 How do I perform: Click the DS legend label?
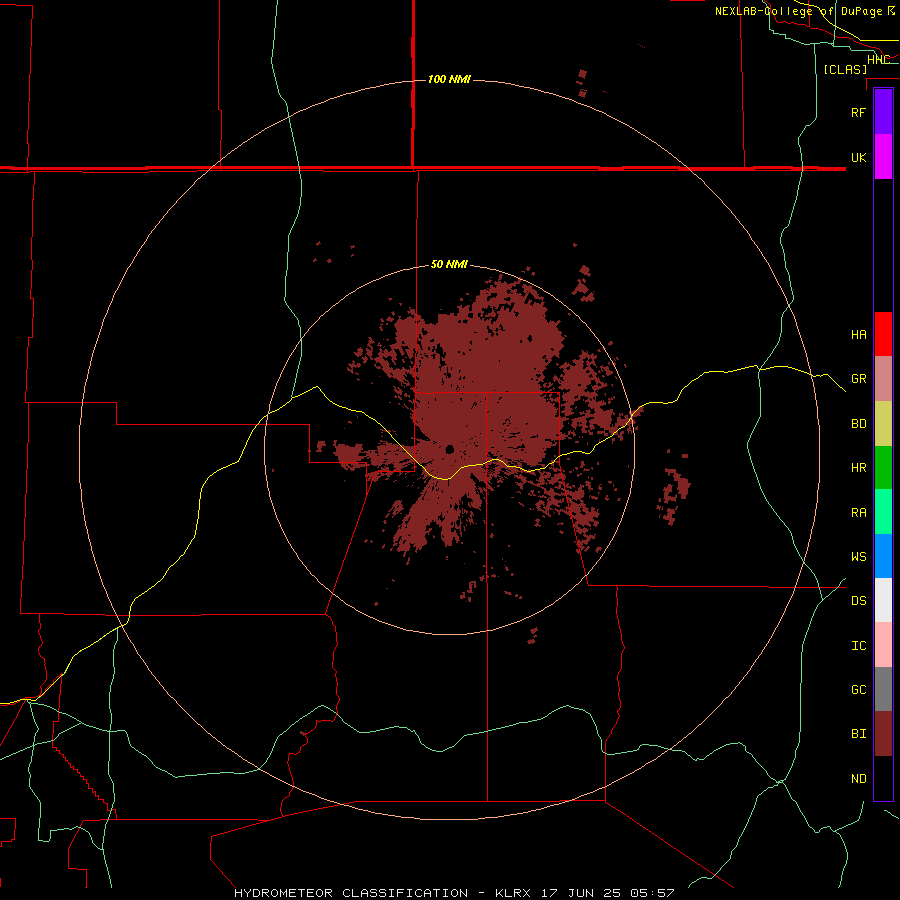click(858, 600)
